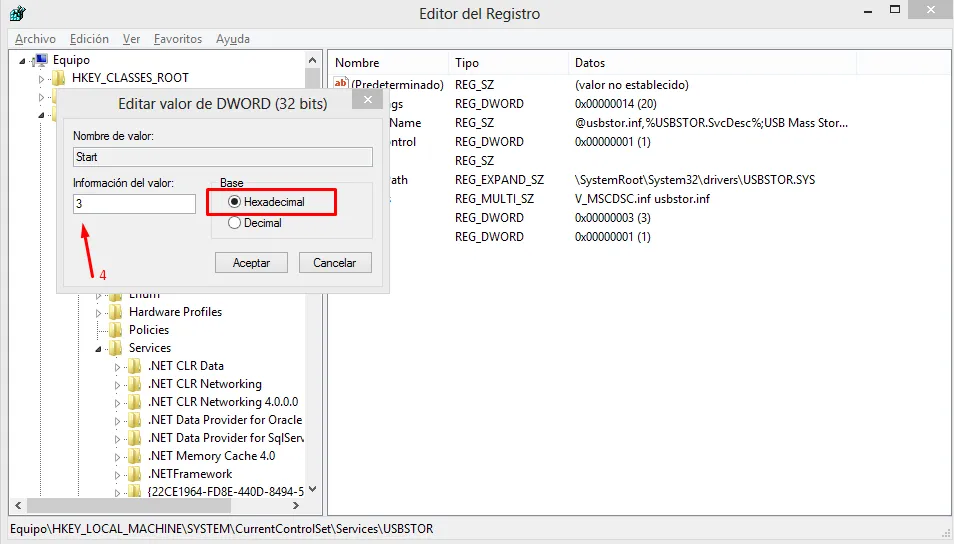954x544 pixels.
Task: Click the tree horizontal scroll right arrow
Action: 296,506
